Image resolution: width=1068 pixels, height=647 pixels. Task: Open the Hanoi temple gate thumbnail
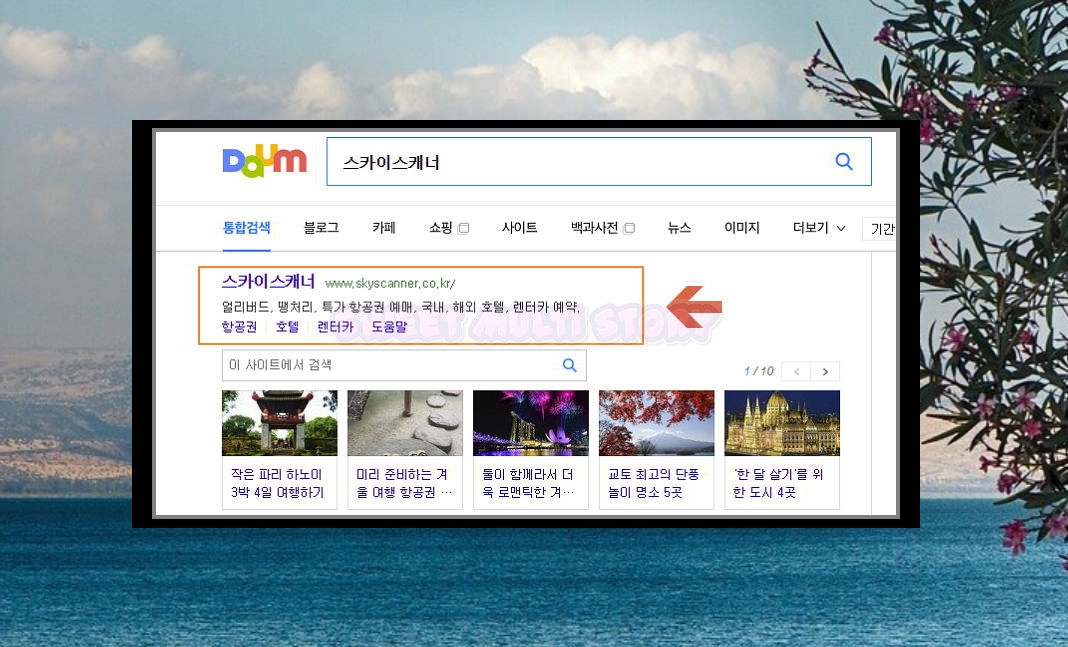point(279,423)
